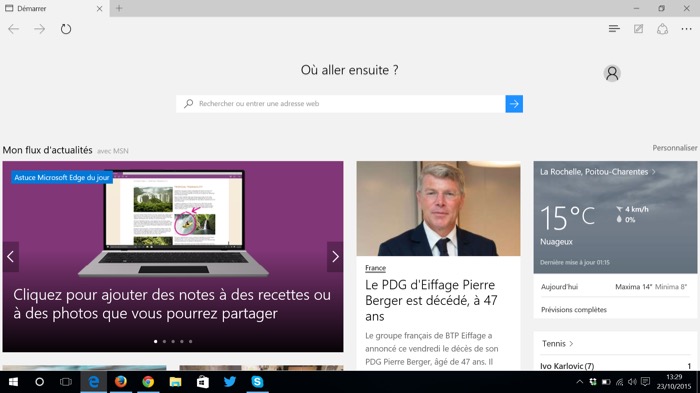Select fourth carousel pagination dot
This screenshot has height=393, width=700.
pyautogui.click(x=182, y=341)
